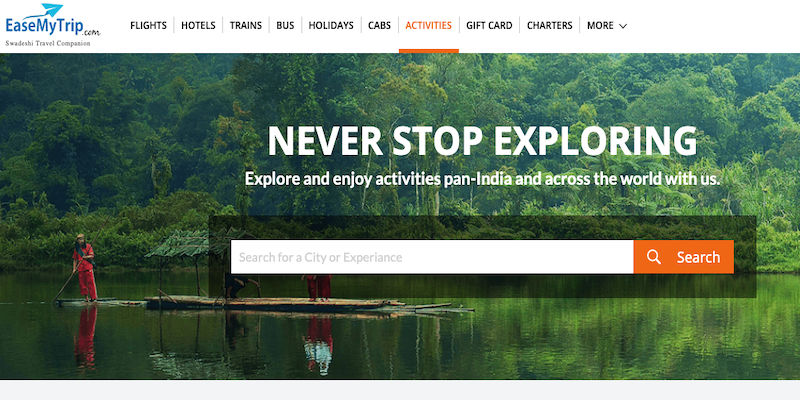Image resolution: width=800 pixels, height=400 pixels.
Task: Expand the MORE menu chevron
Action: 622,26
